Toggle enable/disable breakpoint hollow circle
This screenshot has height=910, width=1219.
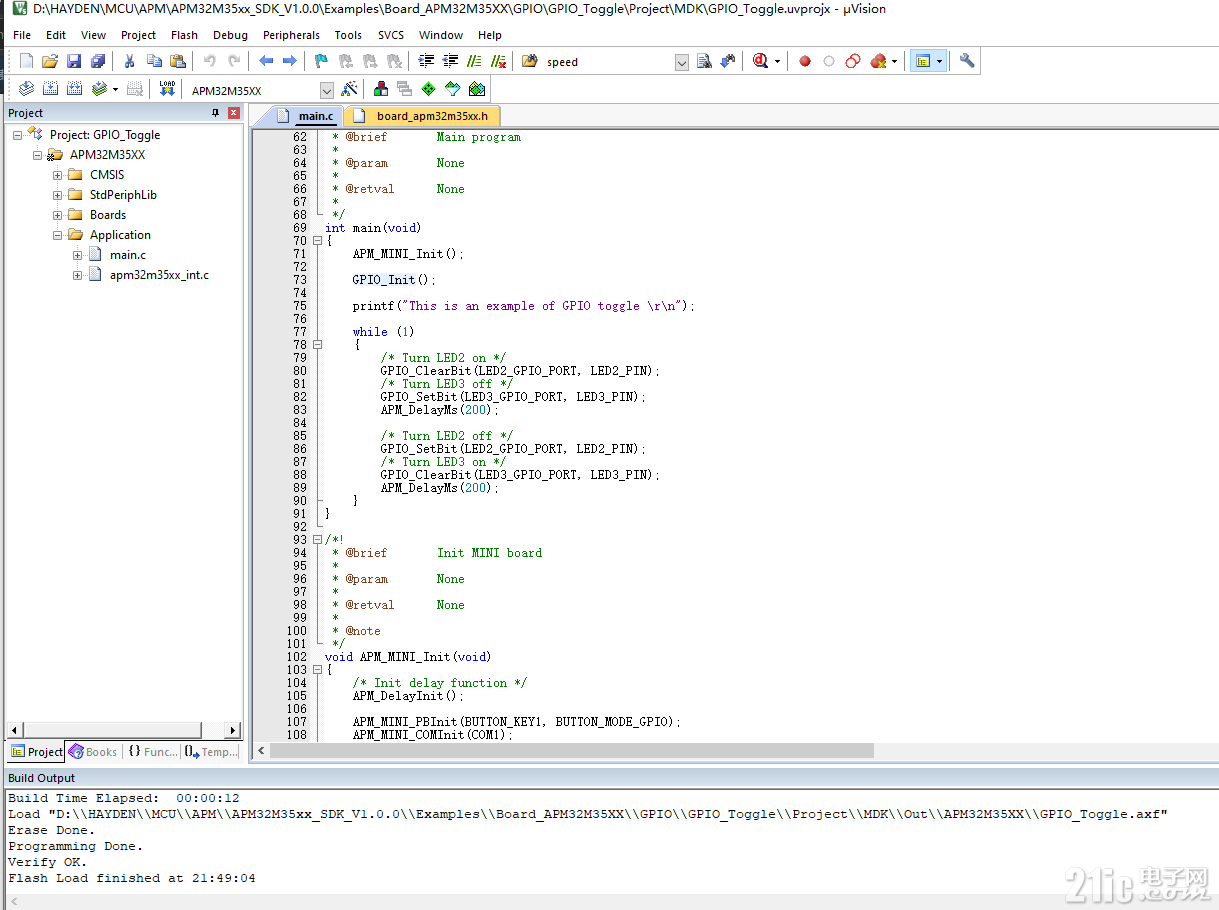(829, 61)
